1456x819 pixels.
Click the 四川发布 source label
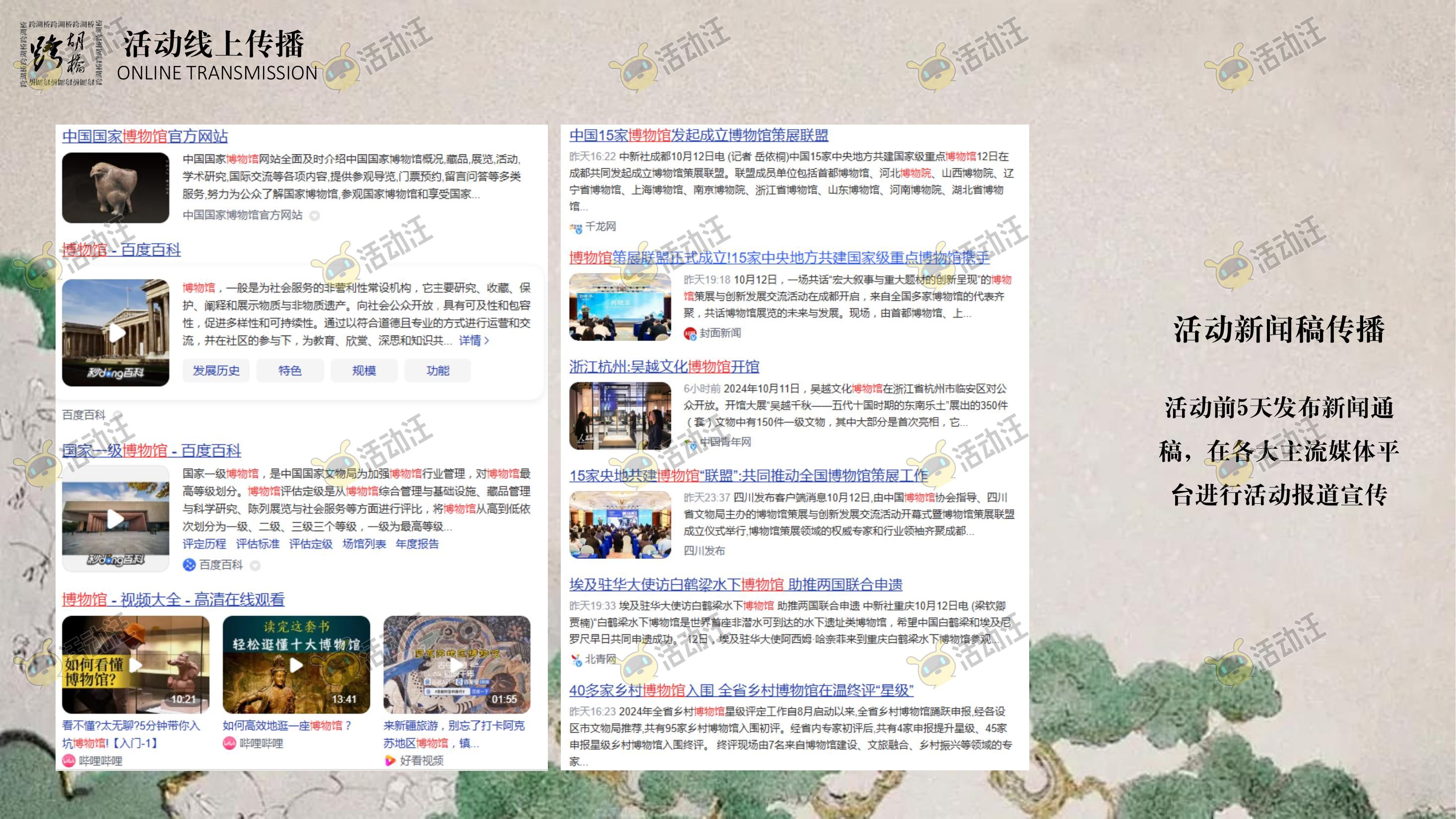(x=704, y=550)
